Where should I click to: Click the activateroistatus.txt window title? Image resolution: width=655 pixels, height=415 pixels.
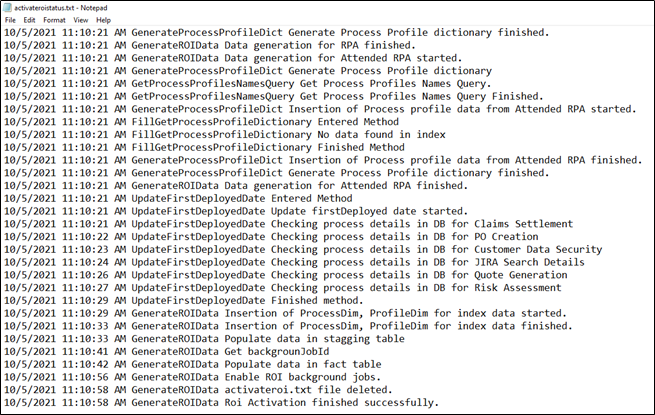point(61,8)
